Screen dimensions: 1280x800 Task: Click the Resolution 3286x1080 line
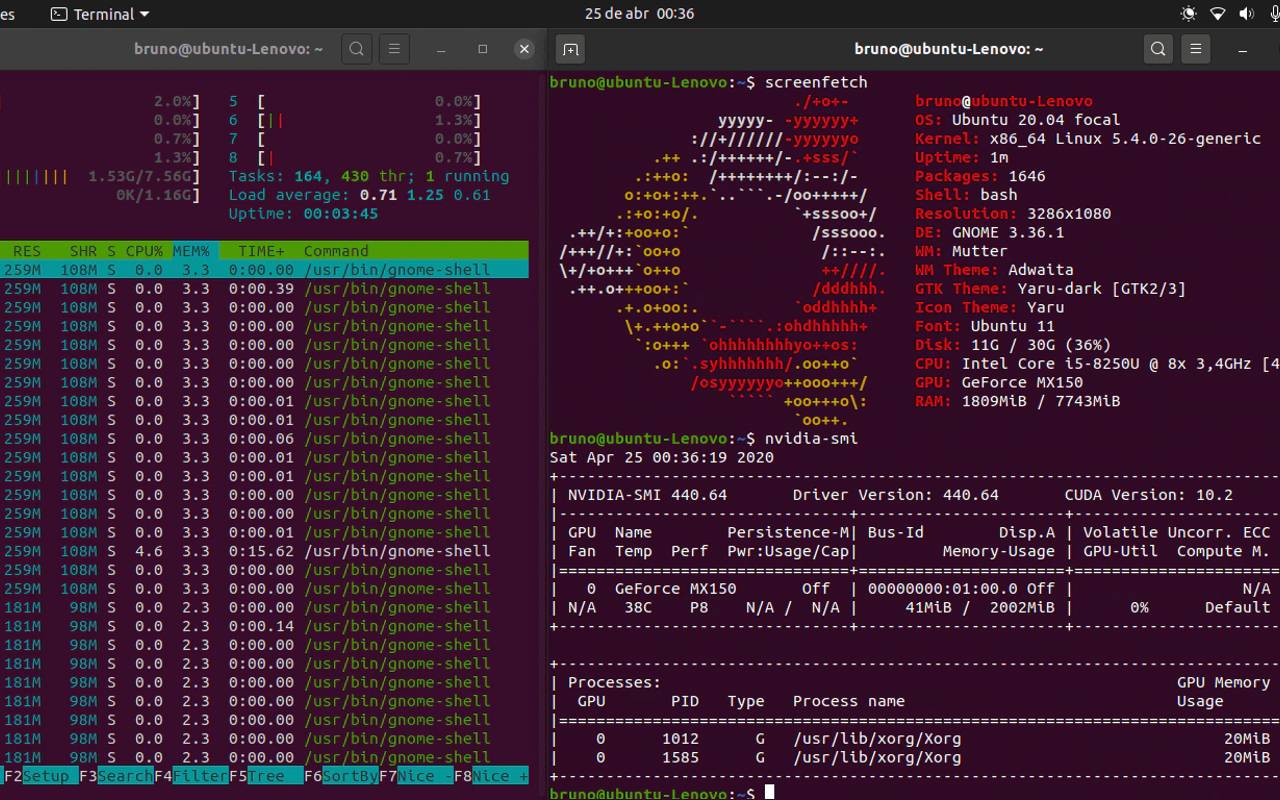[1013, 214]
